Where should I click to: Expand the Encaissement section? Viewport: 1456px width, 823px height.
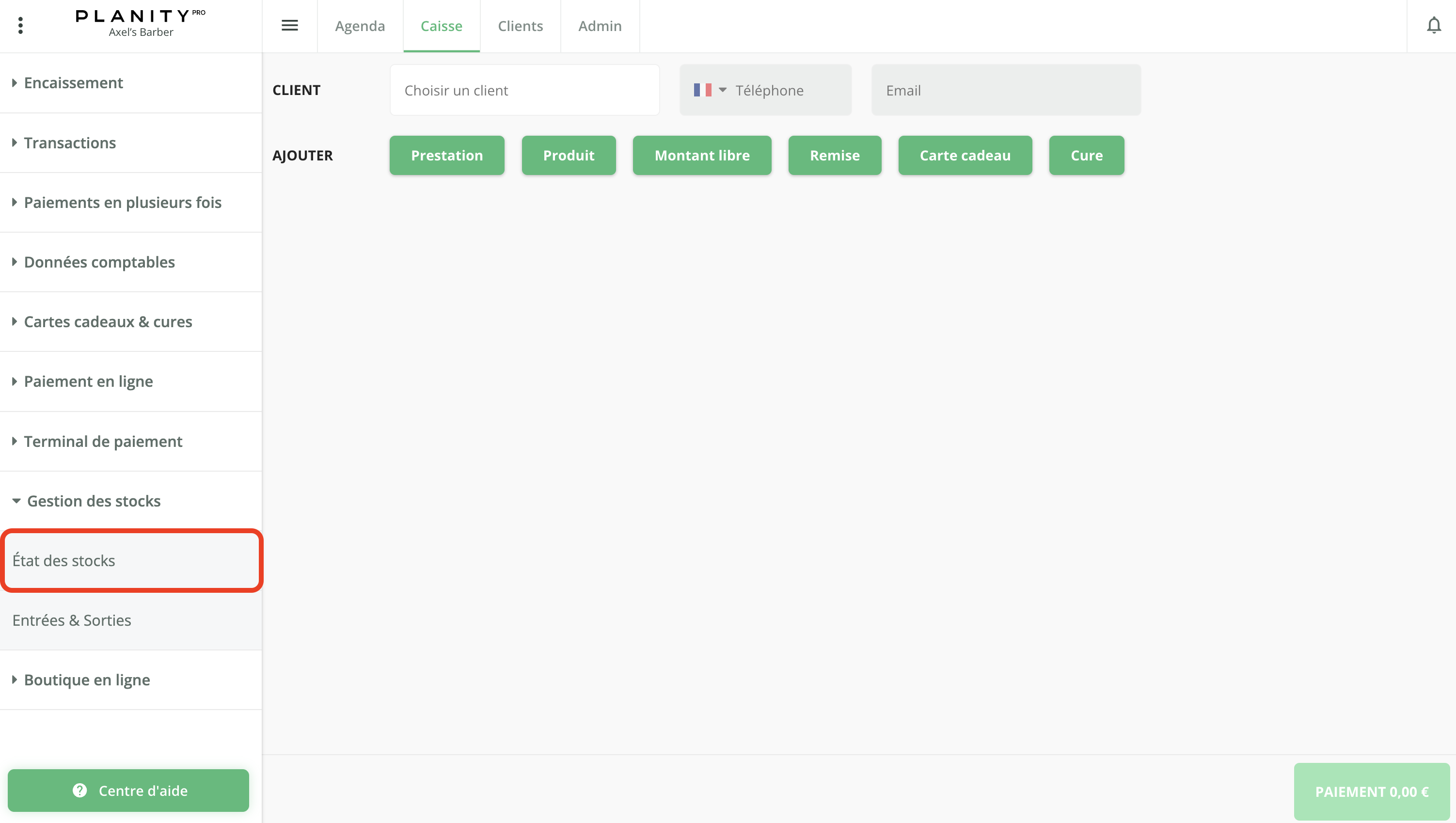[x=74, y=83]
